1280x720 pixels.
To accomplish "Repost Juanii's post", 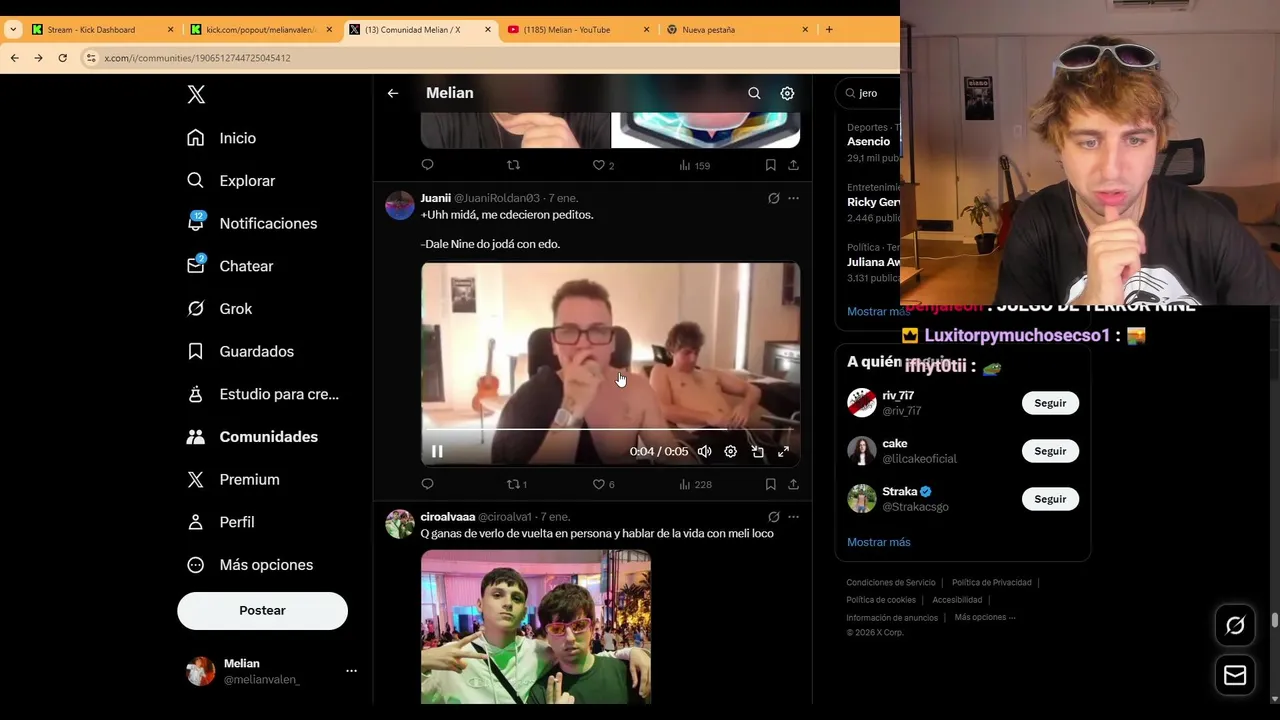I will coord(516,484).
